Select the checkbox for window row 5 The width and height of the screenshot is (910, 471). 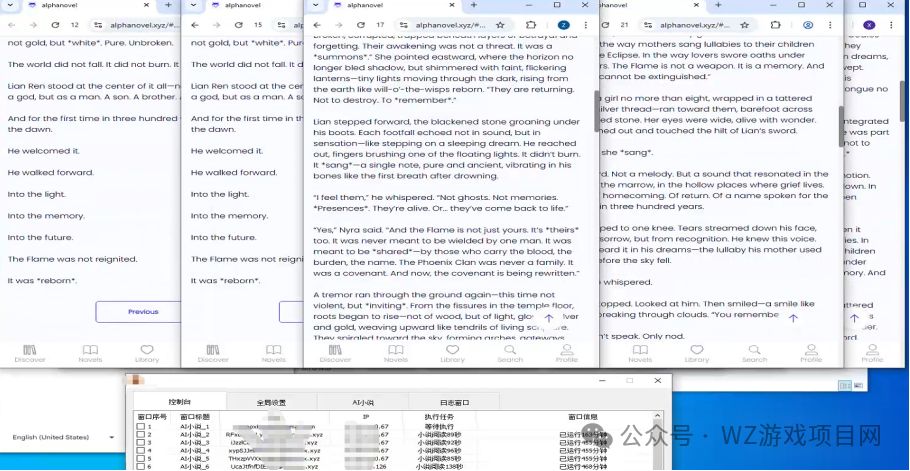pos(141,459)
